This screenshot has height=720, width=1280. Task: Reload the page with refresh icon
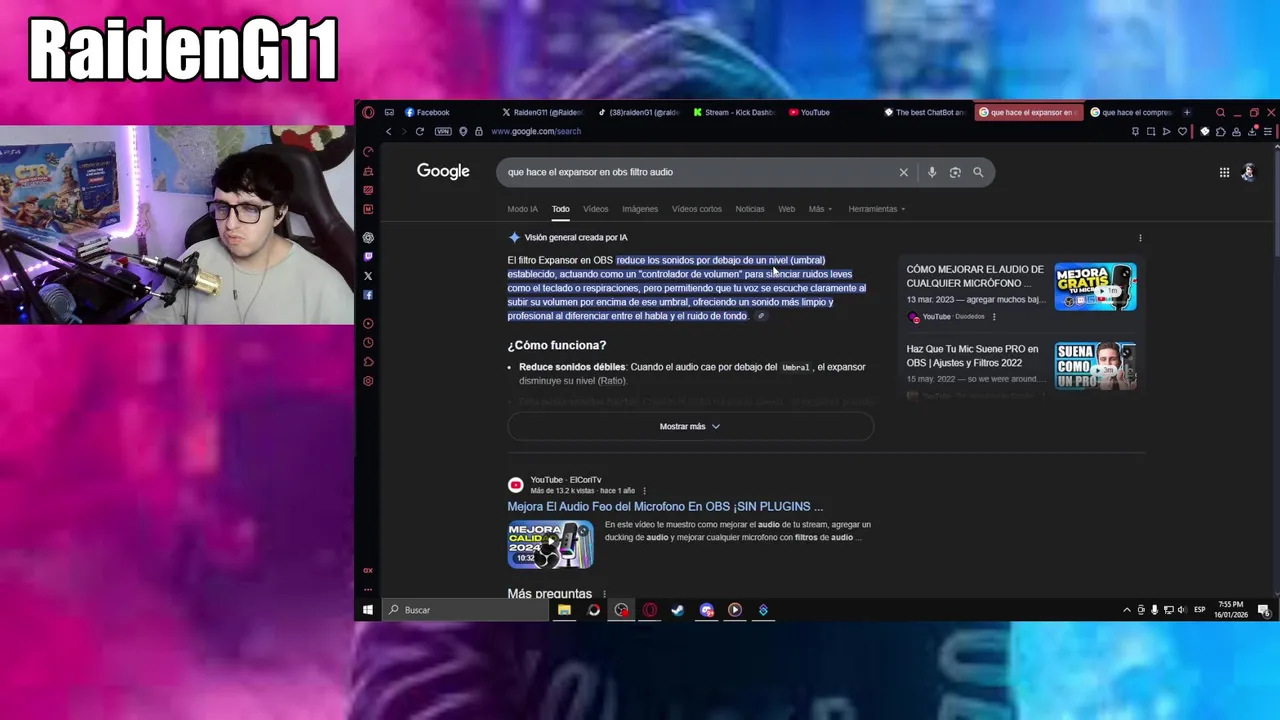[419, 131]
